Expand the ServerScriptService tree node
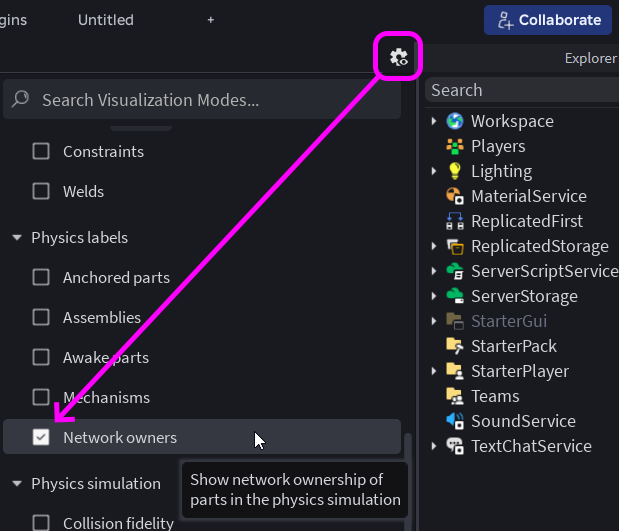This screenshot has width=619, height=531. pyautogui.click(x=434, y=271)
